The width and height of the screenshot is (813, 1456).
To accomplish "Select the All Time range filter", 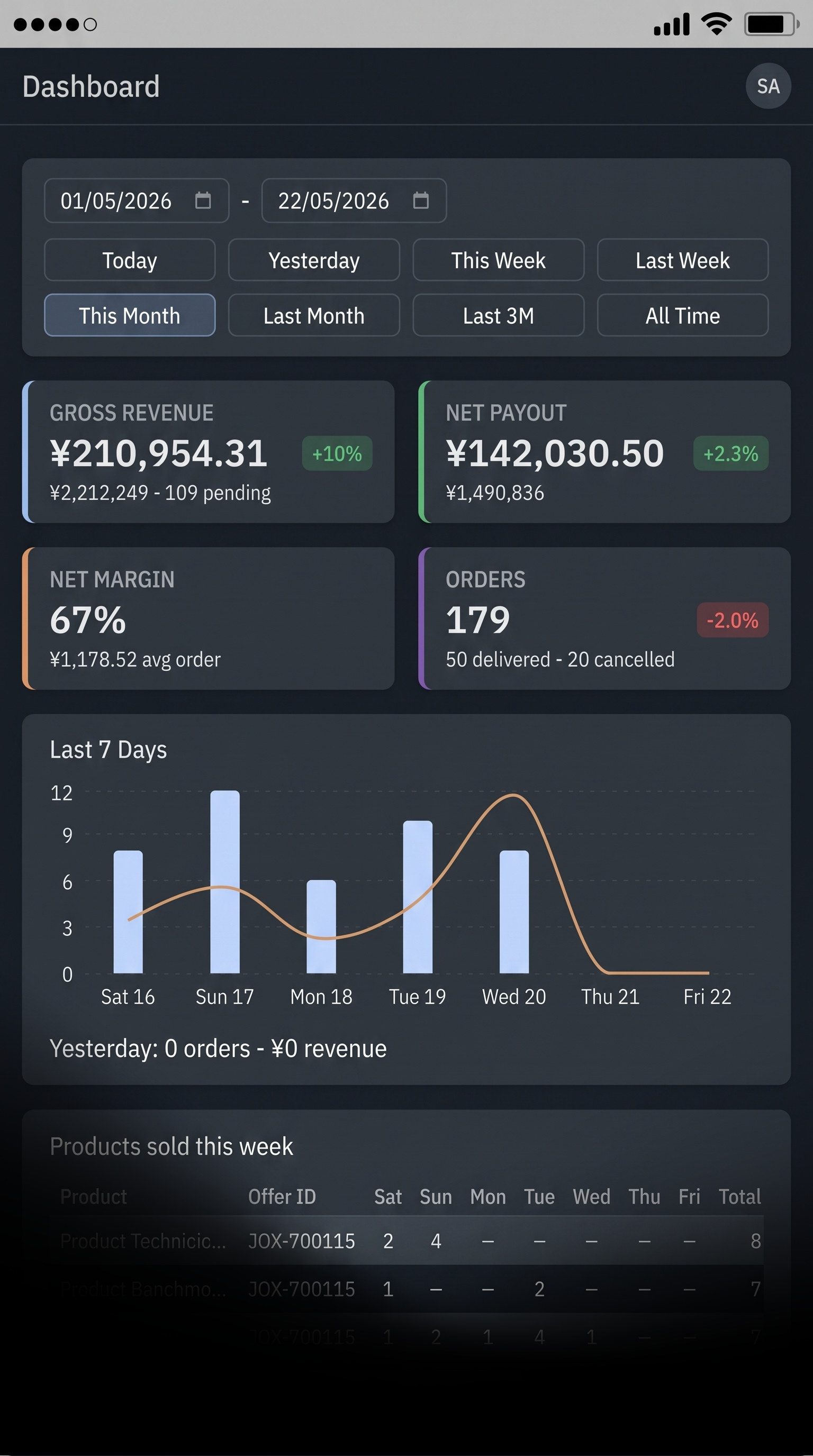I will 682,315.
